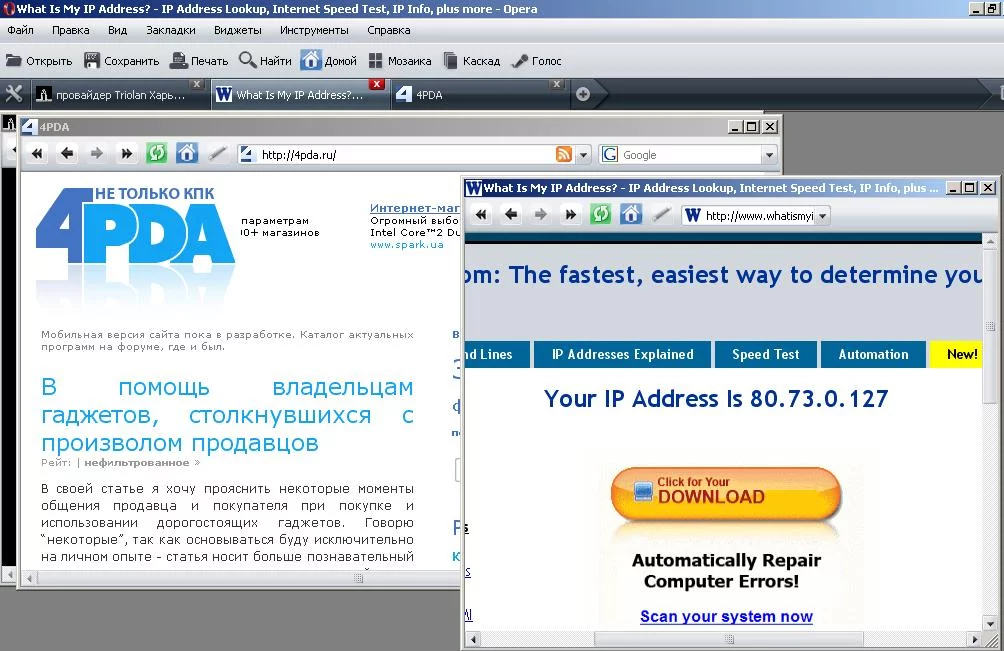Click the panel wrench icon in tab bar
Screen dimensions: 1004x651
(x=13, y=94)
